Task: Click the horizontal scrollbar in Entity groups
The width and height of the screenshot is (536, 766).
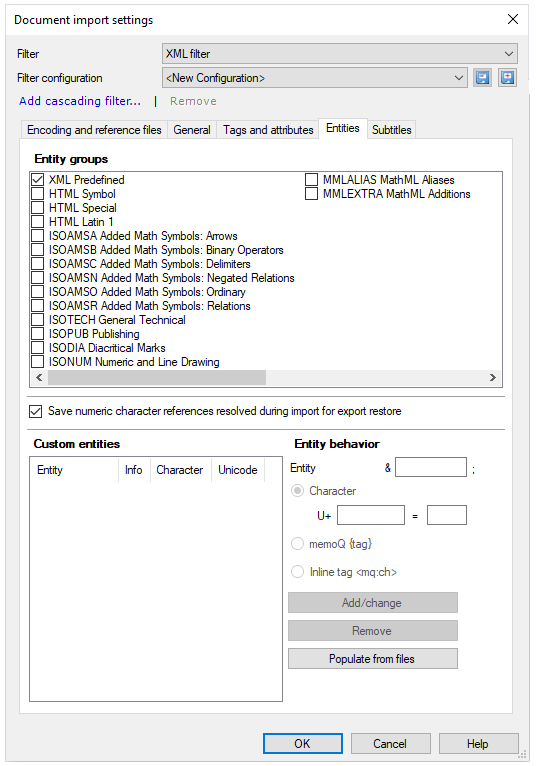Action: click(x=157, y=377)
